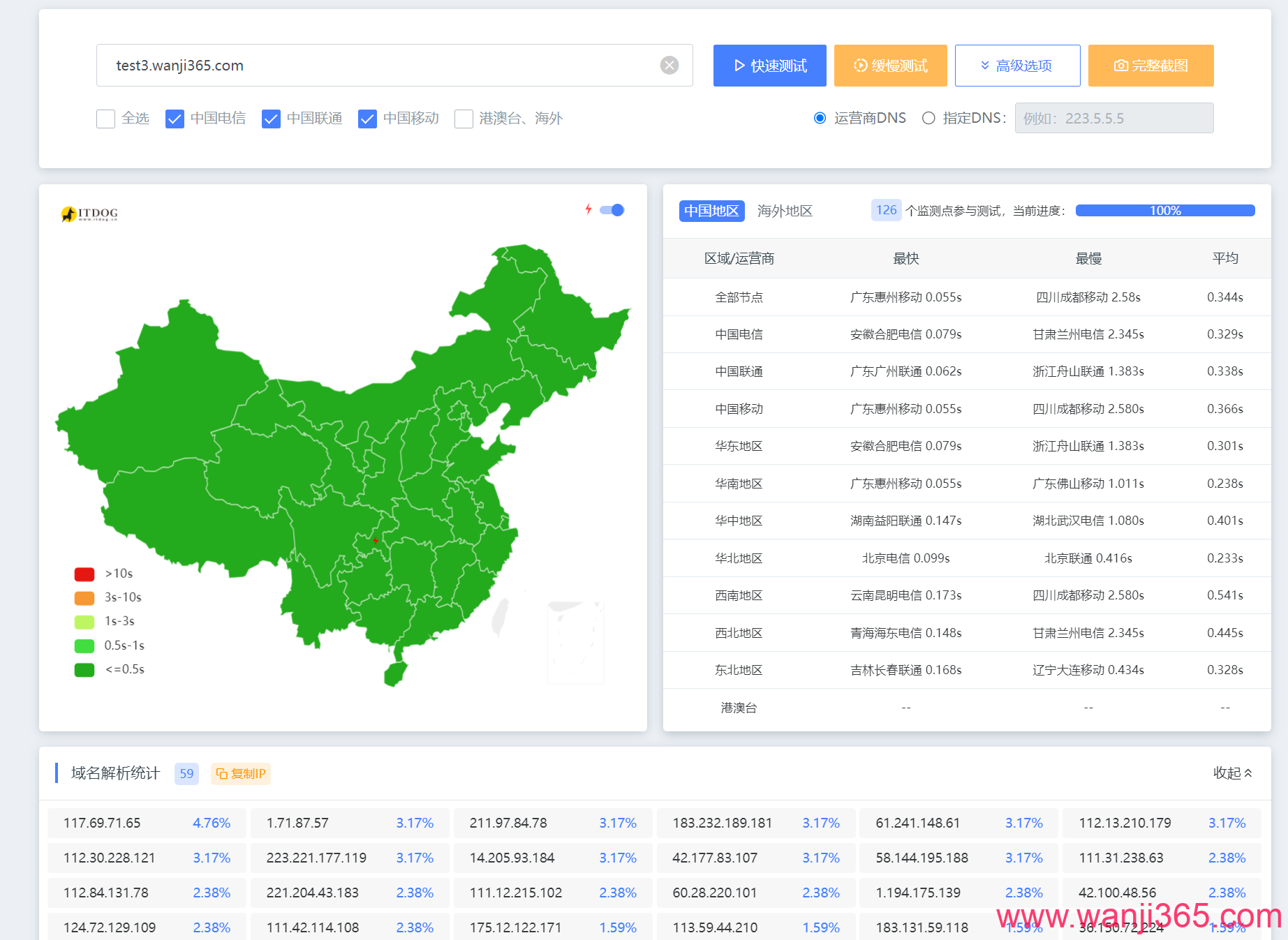
Task: Uncheck the 中国电信 checkbox
Action: click(174, 119)
